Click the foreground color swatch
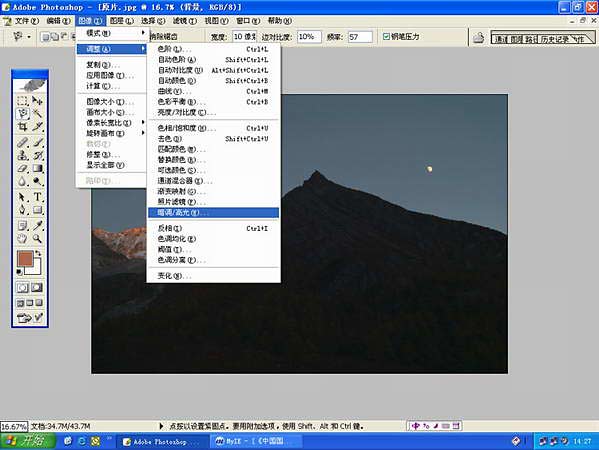The image size is (599, 450). (25, 259)
